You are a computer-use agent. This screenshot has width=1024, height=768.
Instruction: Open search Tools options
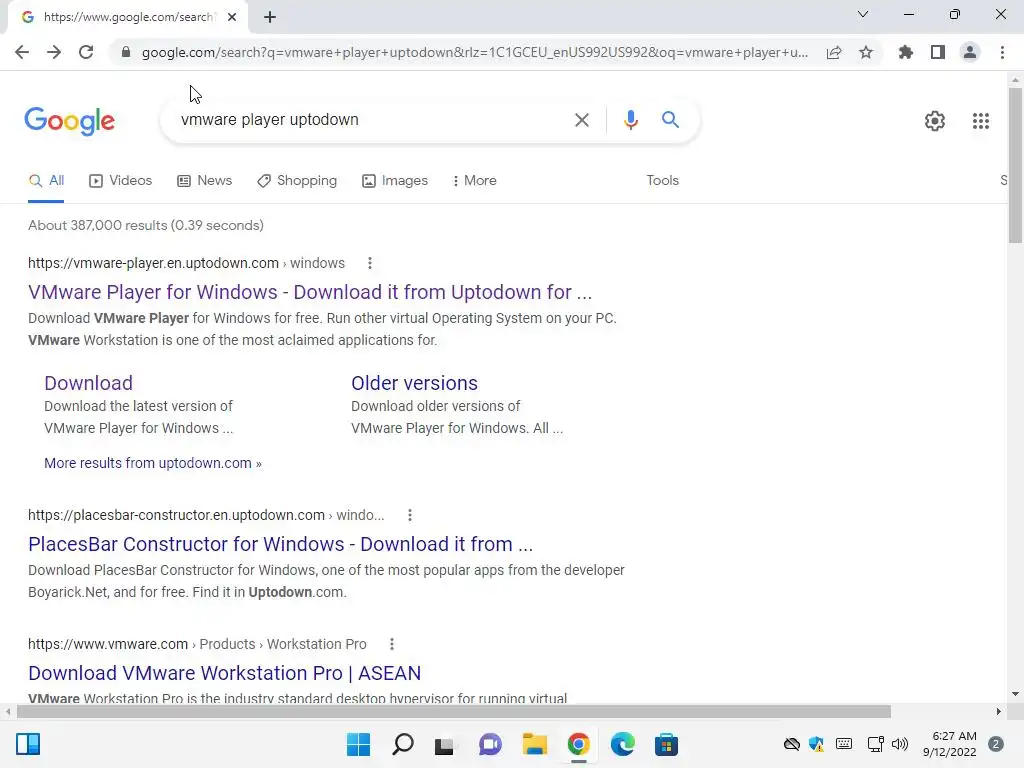tap(662, 181)
